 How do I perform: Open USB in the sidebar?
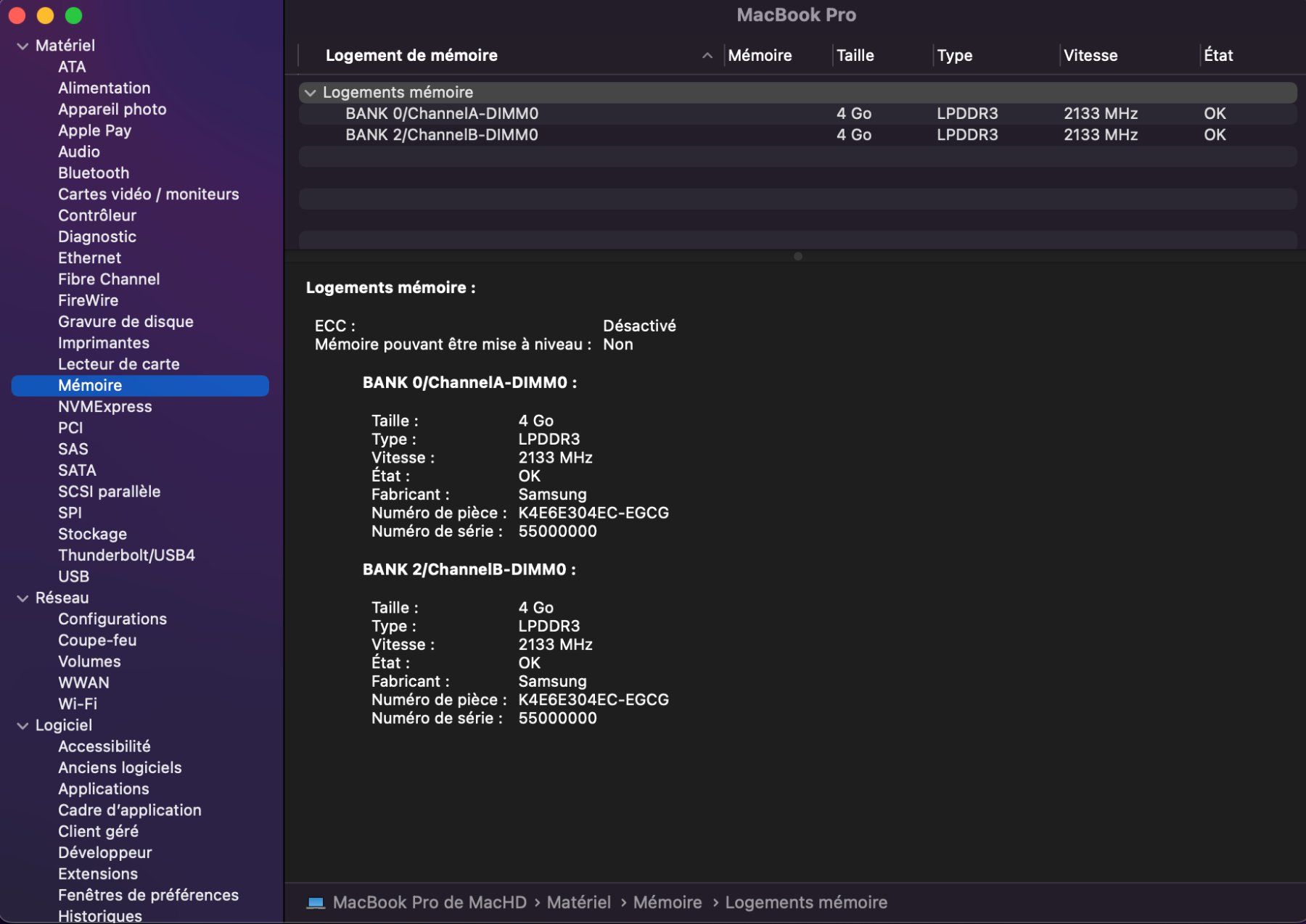click(74, 577)
